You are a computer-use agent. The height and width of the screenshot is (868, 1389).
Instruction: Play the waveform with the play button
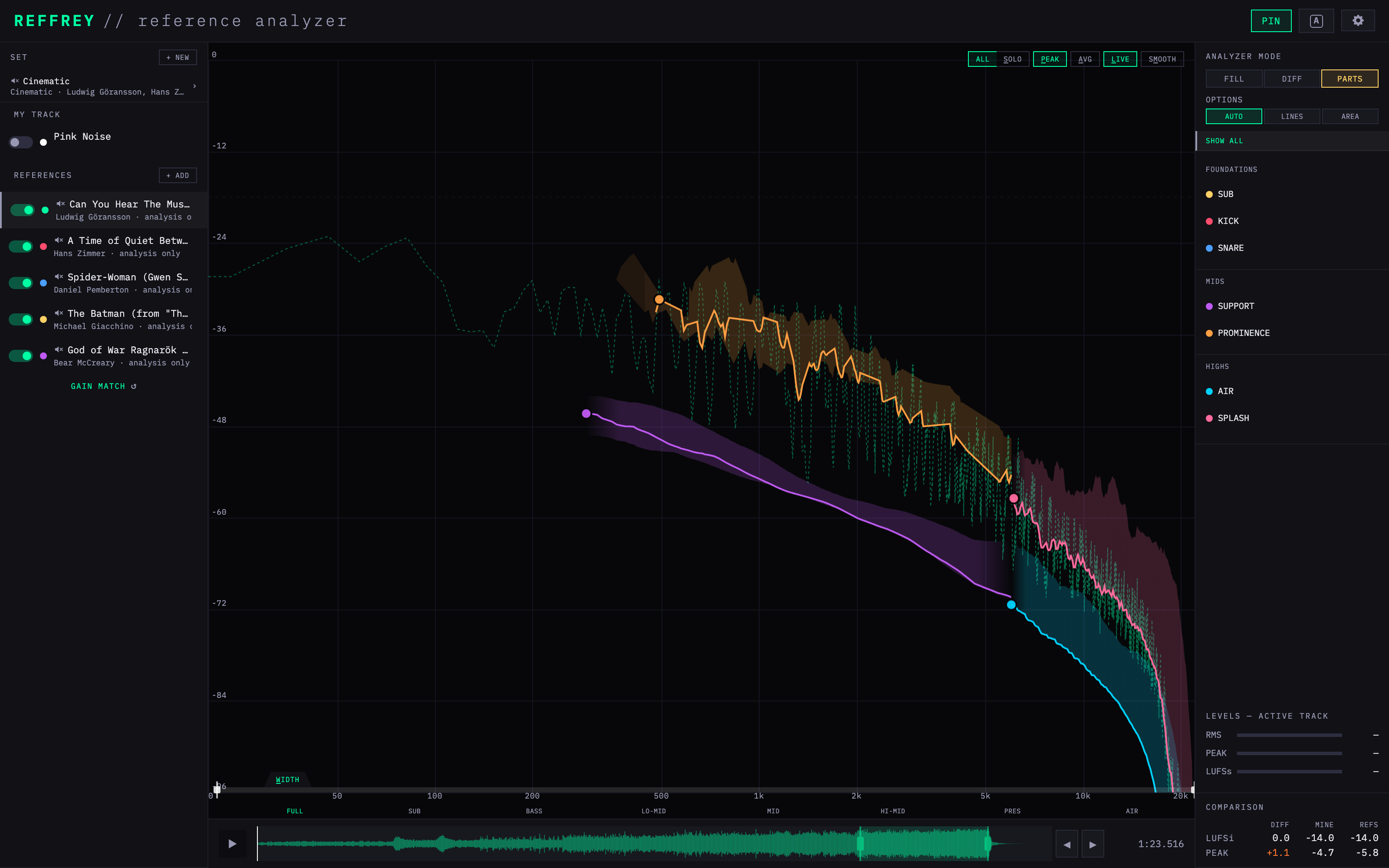(x=232, y=843)
